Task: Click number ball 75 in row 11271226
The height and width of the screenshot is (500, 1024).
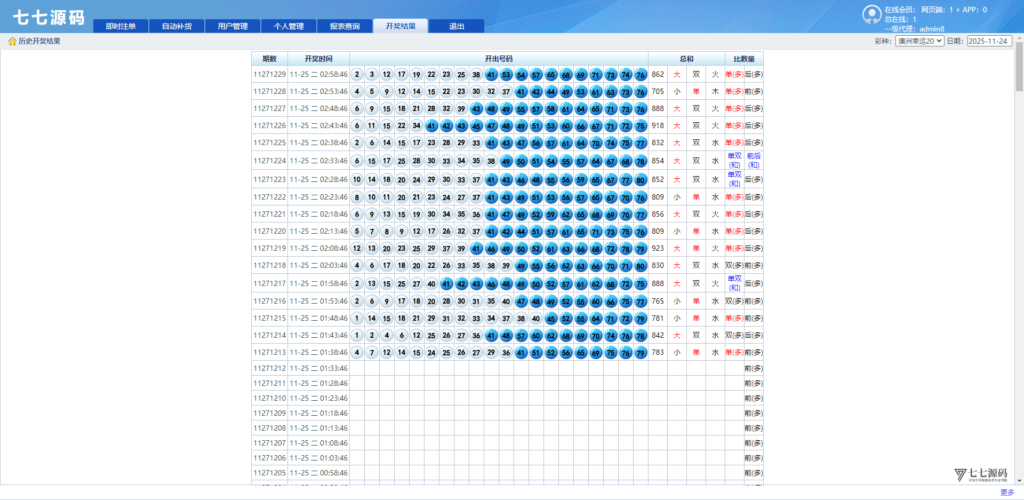Action: point(641,125)
